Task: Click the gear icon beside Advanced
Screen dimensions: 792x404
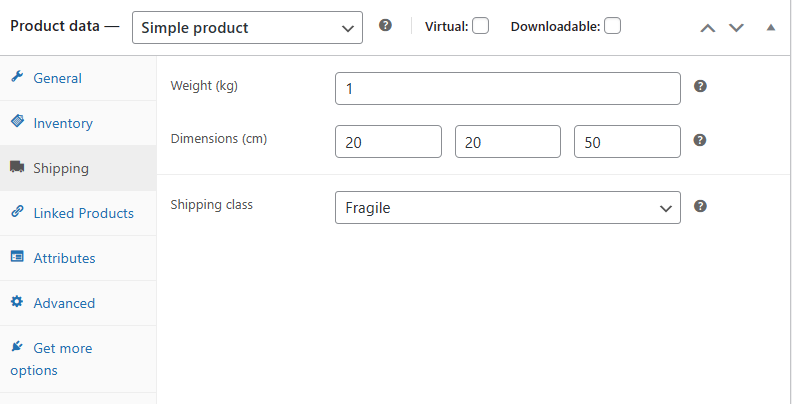Action: click(17, 301)
